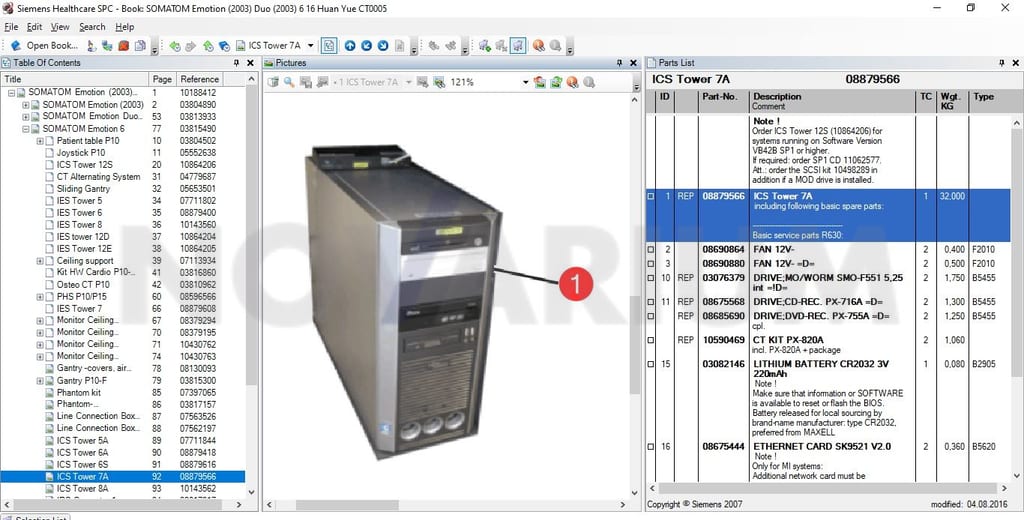The height and width of the screenshot is (520, 1024).
Task: Click the Wgt. KG column header
Action: 952,101
